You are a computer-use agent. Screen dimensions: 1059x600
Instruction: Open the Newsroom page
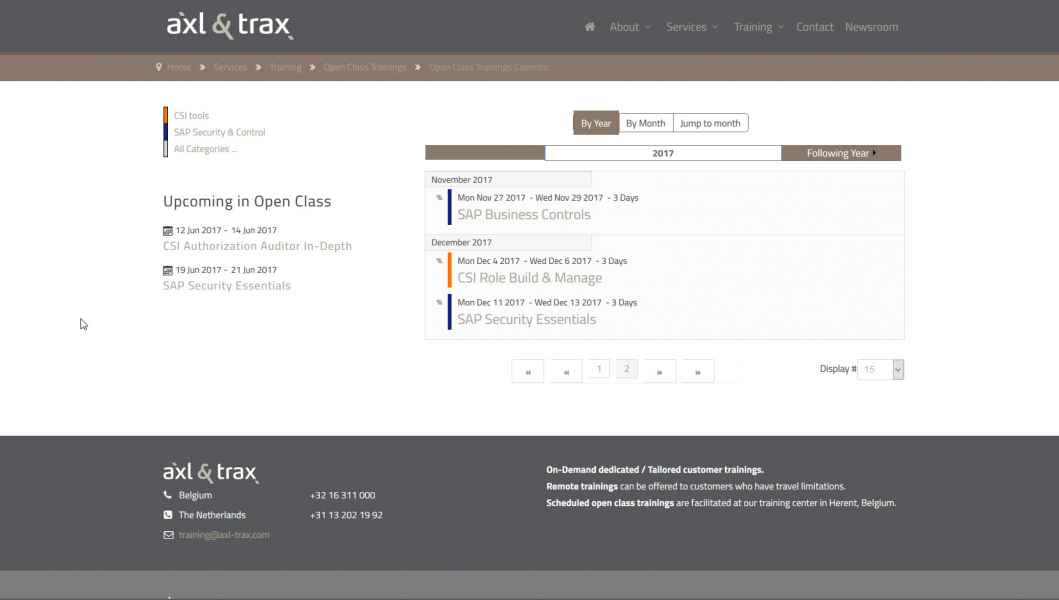[x=871, y=27]
